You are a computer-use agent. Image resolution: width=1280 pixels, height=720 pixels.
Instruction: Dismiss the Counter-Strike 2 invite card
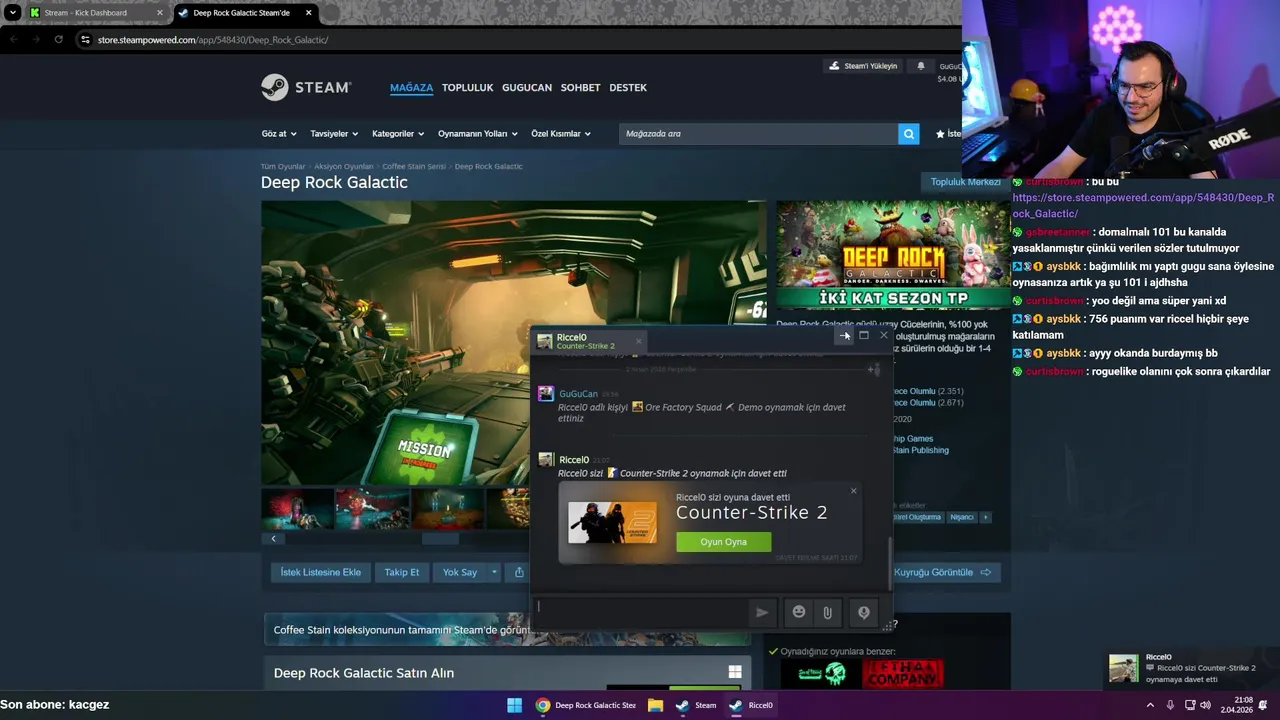click(x=853, y=490)
